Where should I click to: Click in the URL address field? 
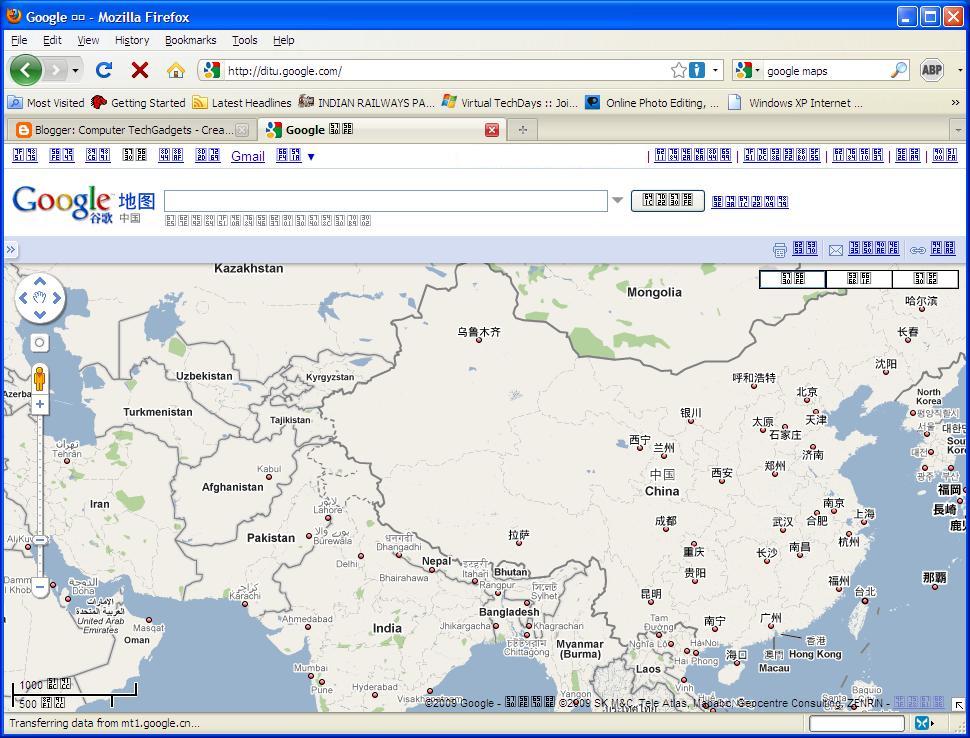click(x=445, y=71)
